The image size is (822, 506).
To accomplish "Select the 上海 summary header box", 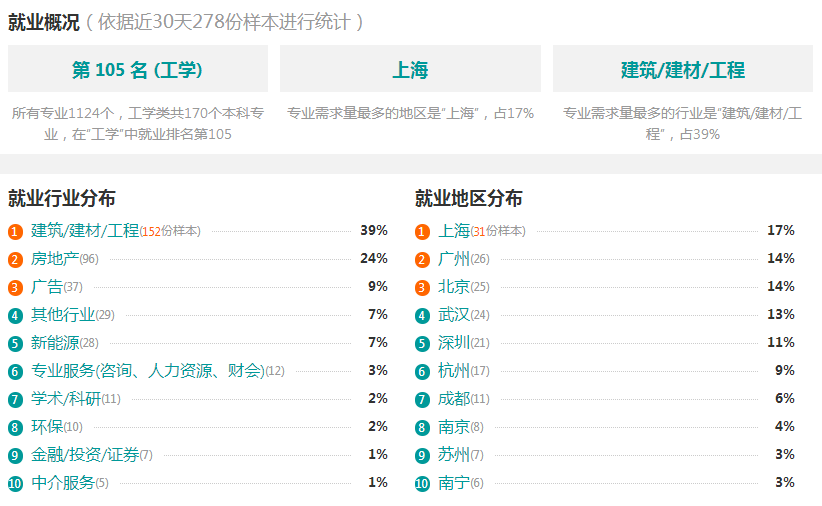I will pos(410,69).
